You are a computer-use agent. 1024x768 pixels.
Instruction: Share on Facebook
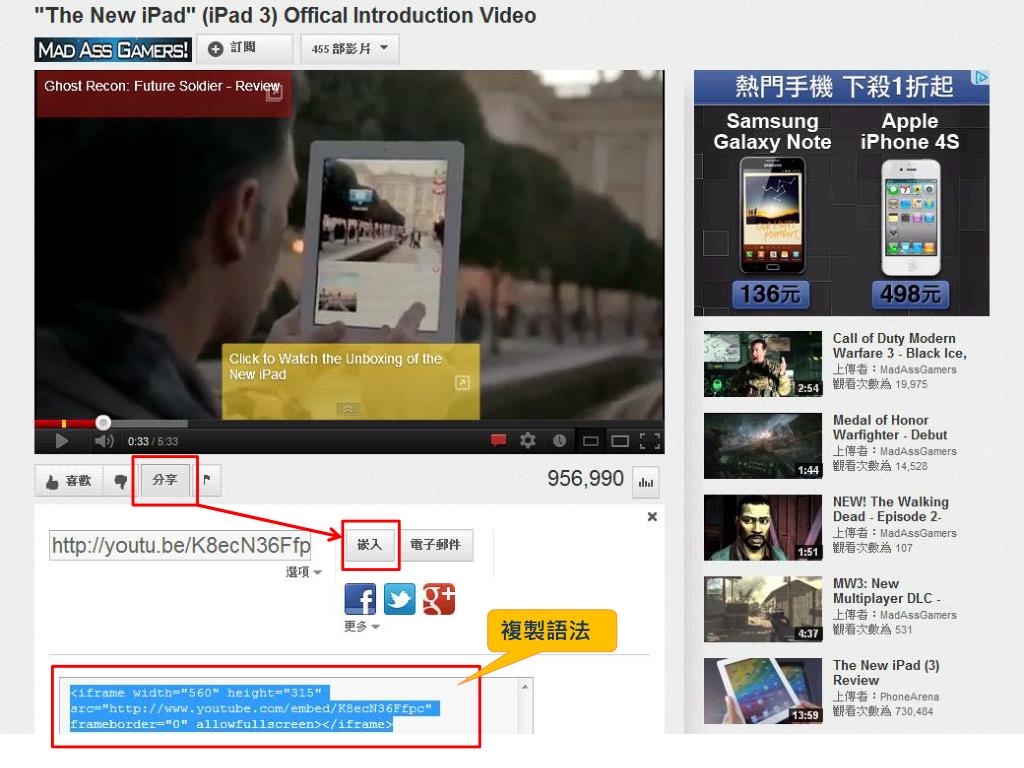360,599
